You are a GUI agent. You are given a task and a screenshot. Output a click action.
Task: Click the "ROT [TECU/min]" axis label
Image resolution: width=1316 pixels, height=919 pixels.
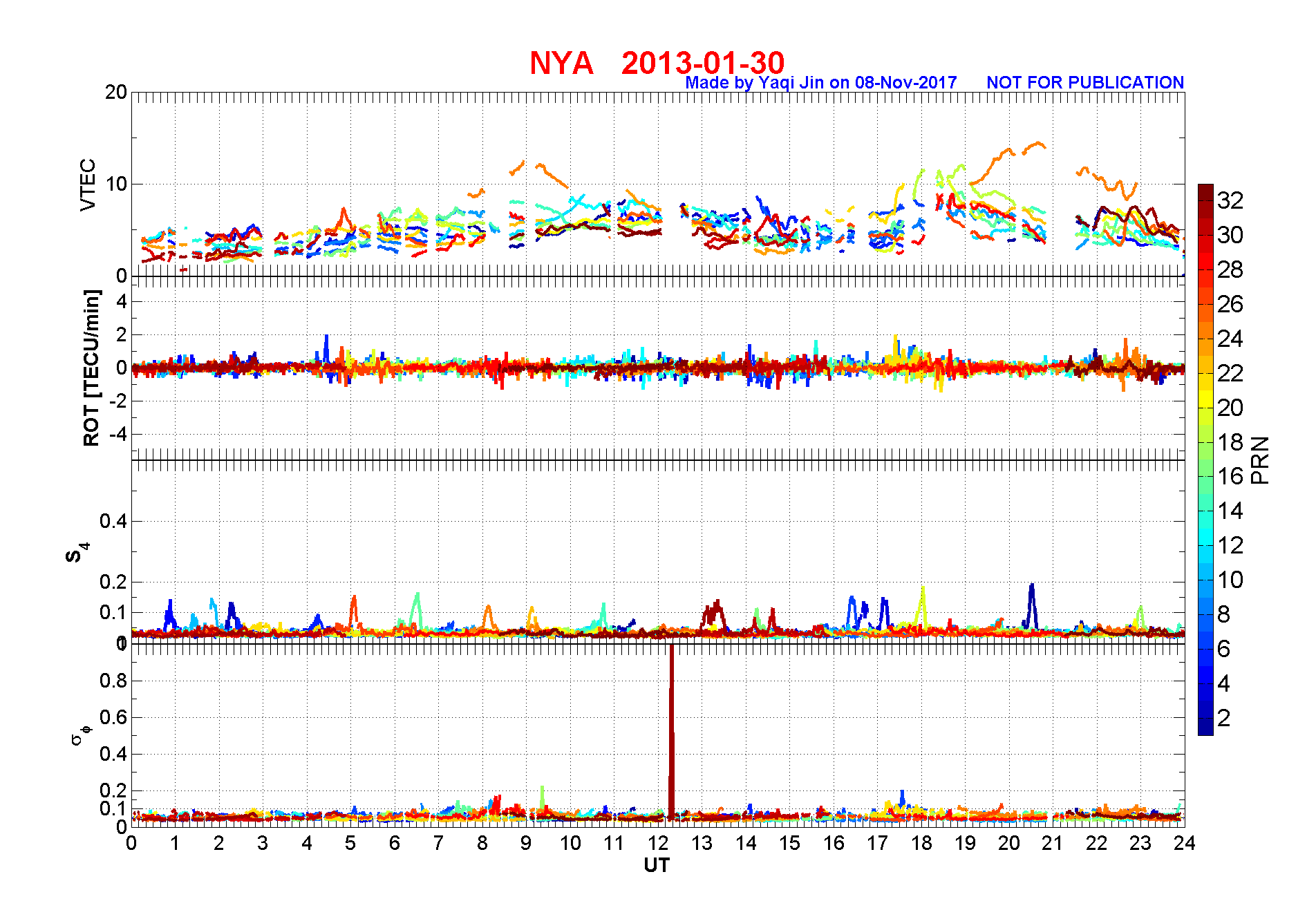[x=91, y=368]
